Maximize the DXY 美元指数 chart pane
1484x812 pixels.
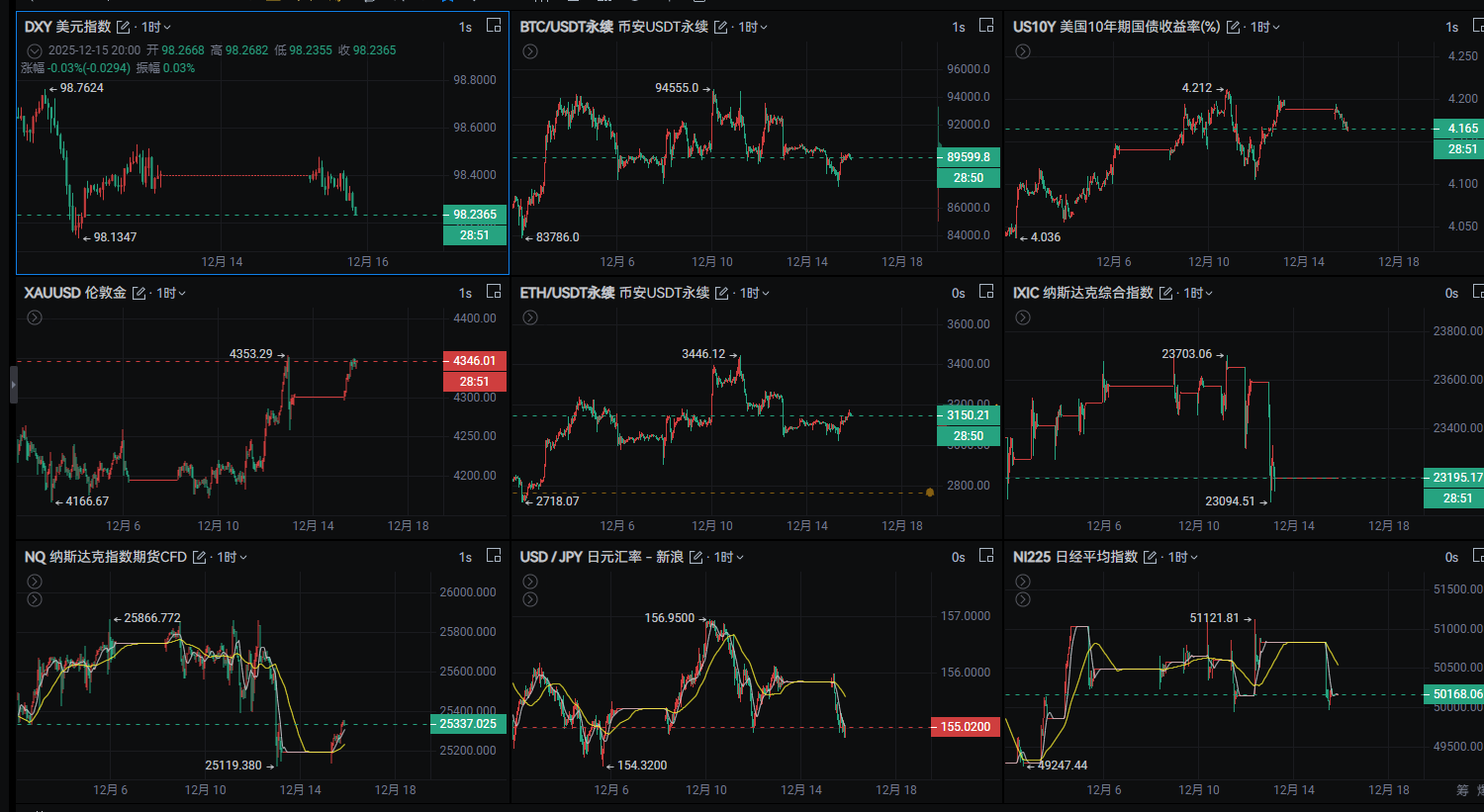tap(494, 26)
